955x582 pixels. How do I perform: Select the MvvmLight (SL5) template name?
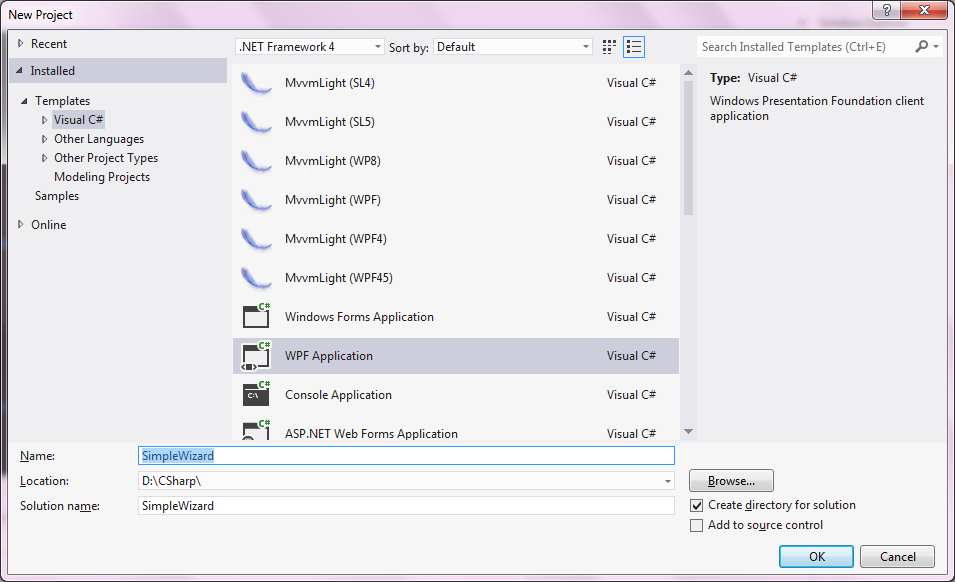pyautogui.click(x=329, y=122)
